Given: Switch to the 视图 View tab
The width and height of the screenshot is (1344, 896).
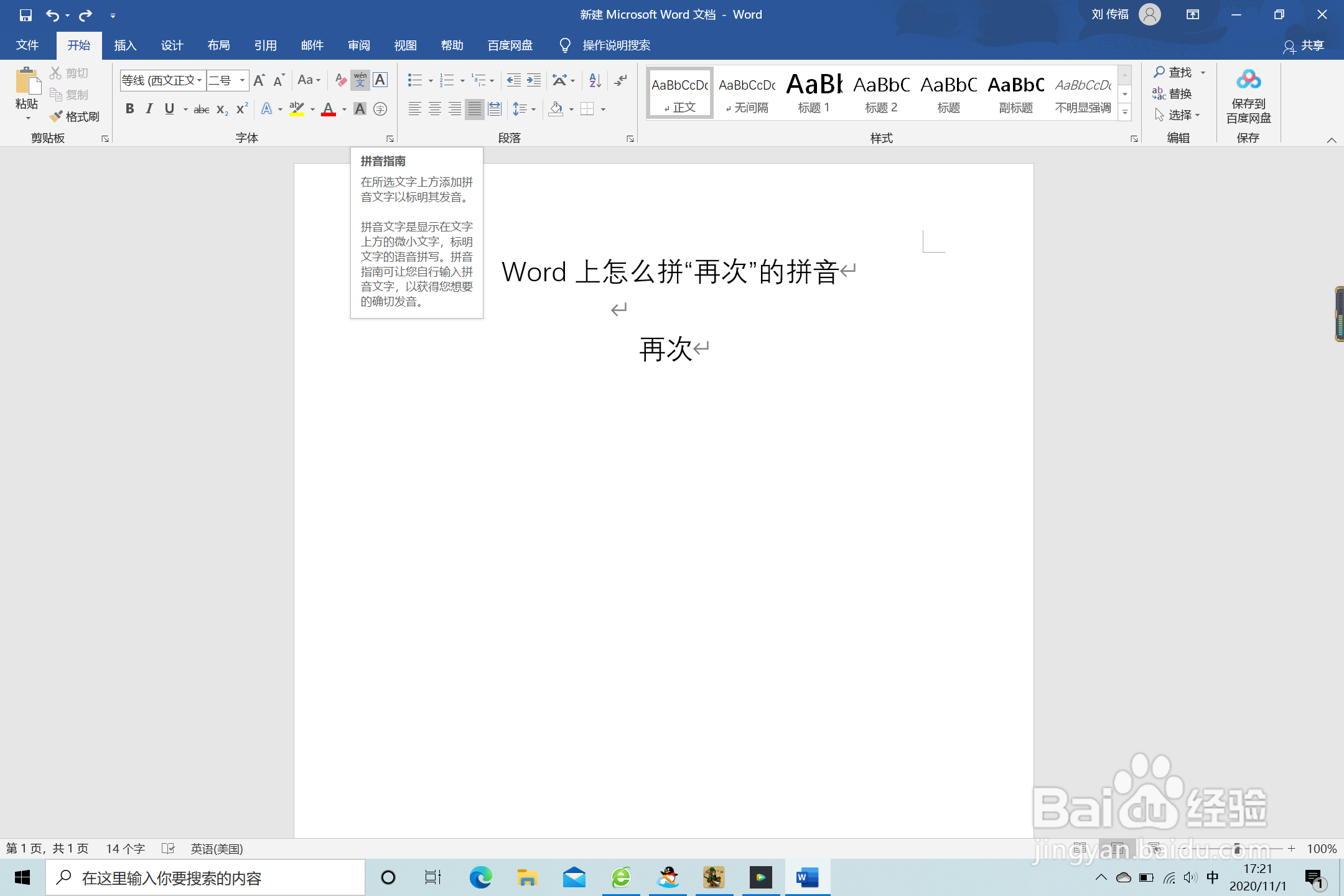Looking at the screenshot, I should [405, 45].
